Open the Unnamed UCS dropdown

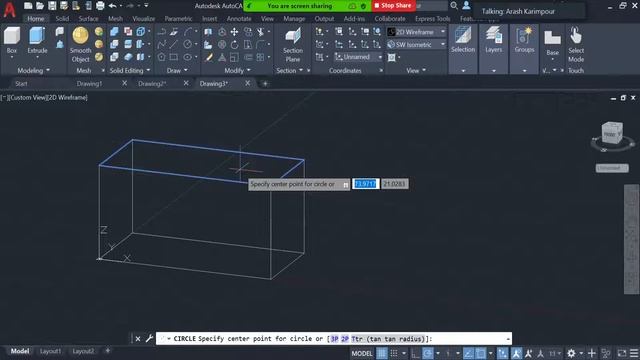point(358,57)
